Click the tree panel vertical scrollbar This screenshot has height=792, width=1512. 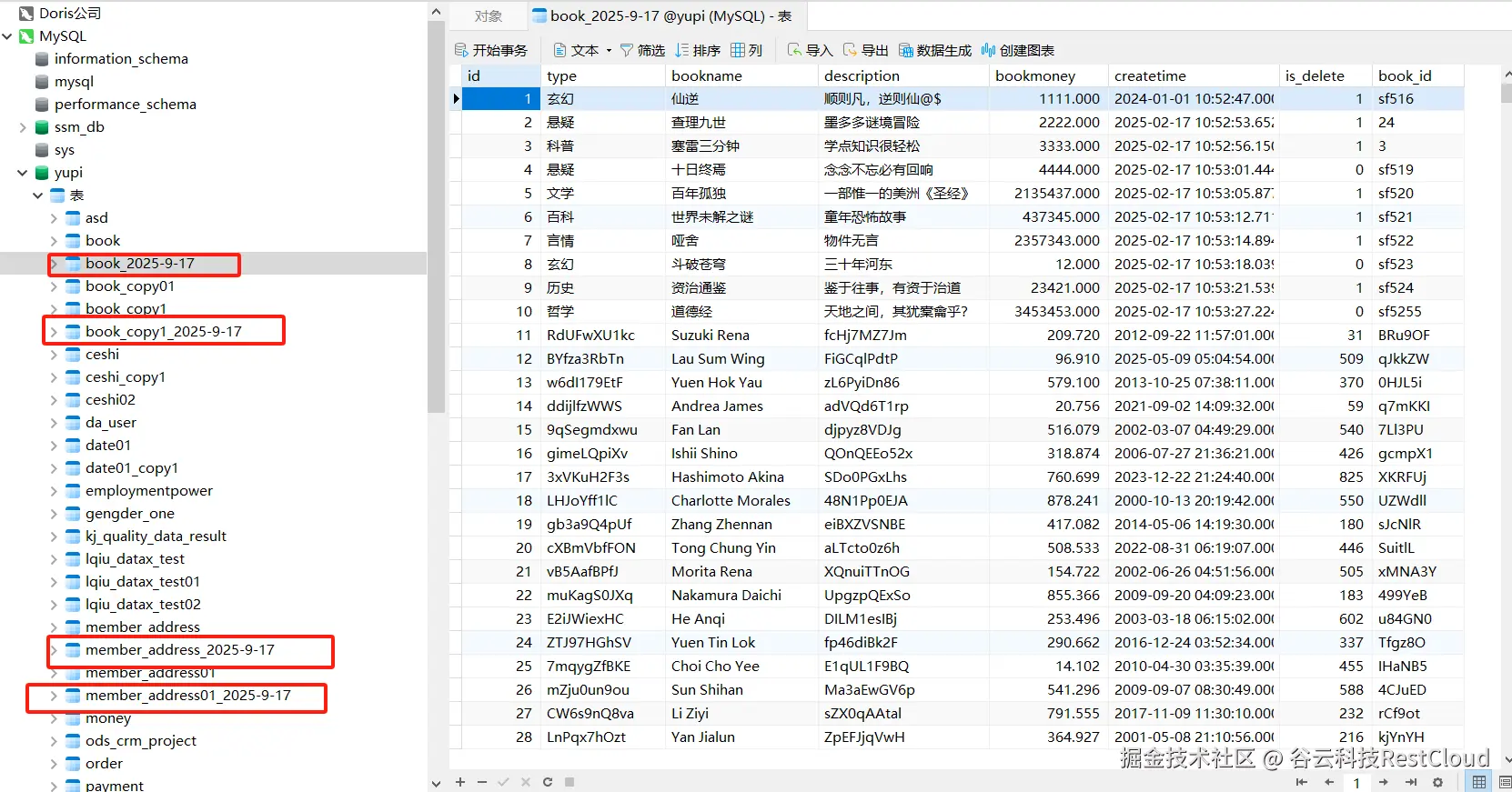(x=436, y=218)
